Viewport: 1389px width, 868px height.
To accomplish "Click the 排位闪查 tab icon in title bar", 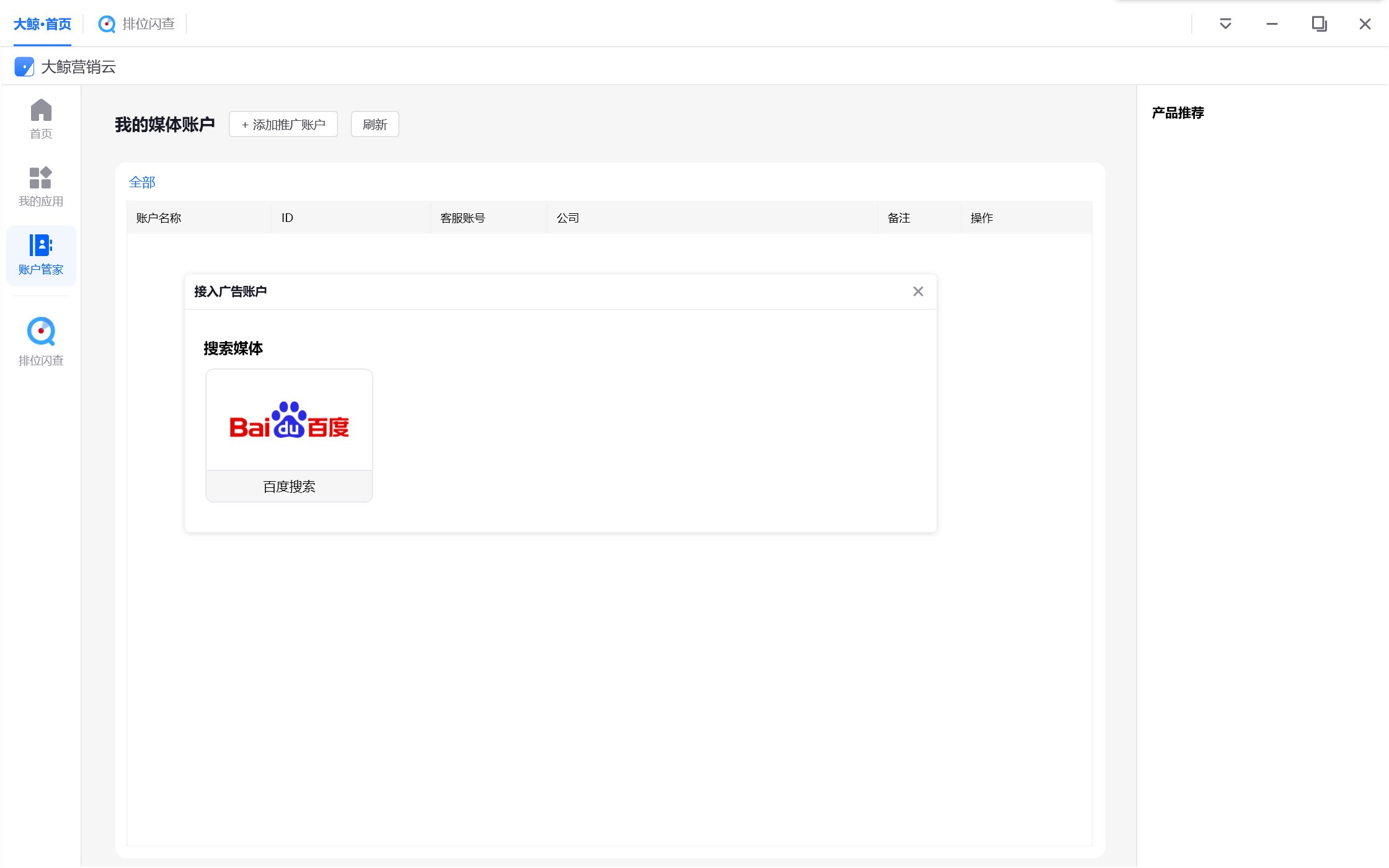I will (x=107, y=24).
